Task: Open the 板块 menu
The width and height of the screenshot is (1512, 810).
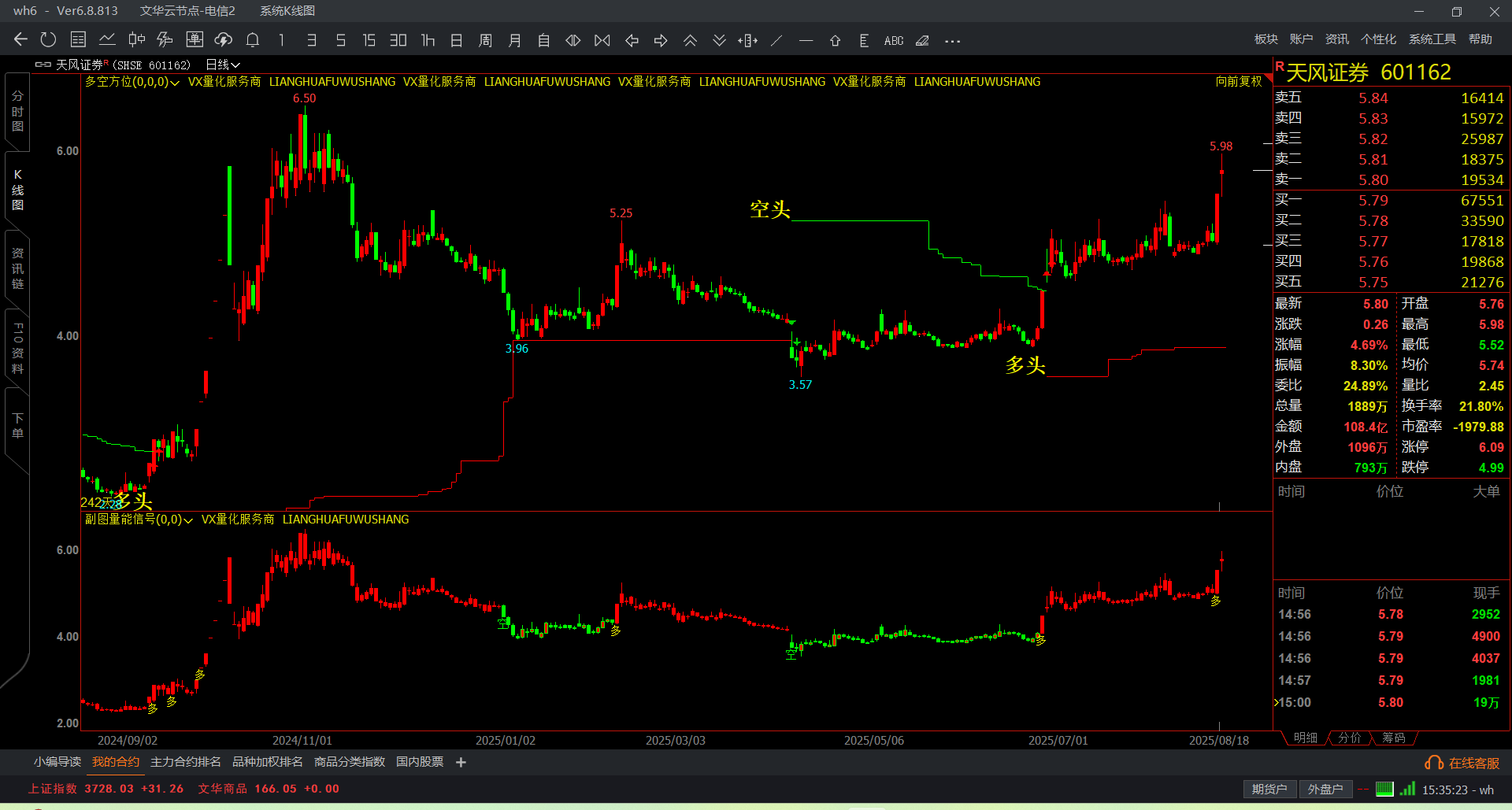Action: tap(1266, 39)
